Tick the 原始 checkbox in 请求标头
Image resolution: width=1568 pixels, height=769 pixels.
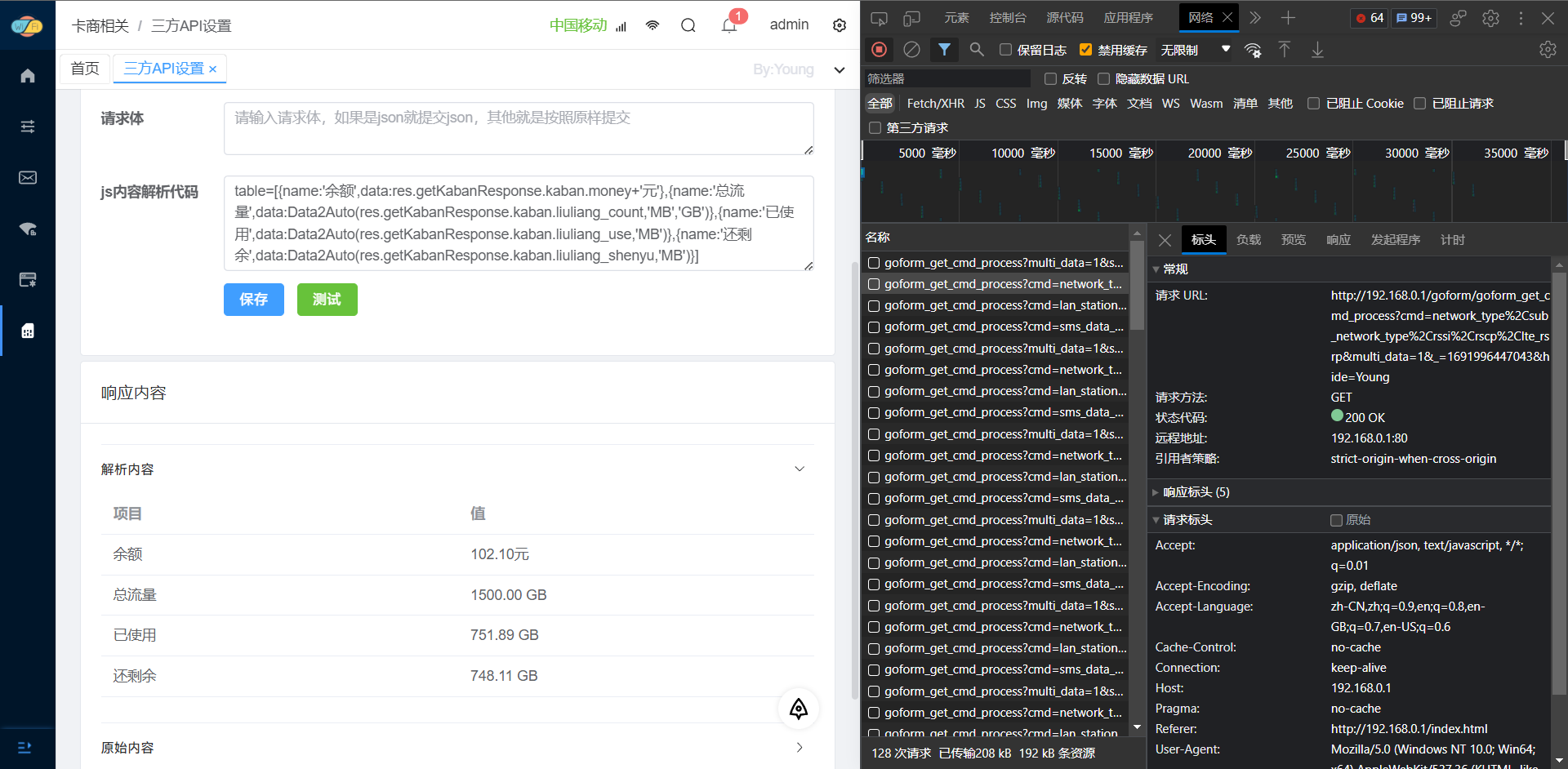(x=1336, y=520)
